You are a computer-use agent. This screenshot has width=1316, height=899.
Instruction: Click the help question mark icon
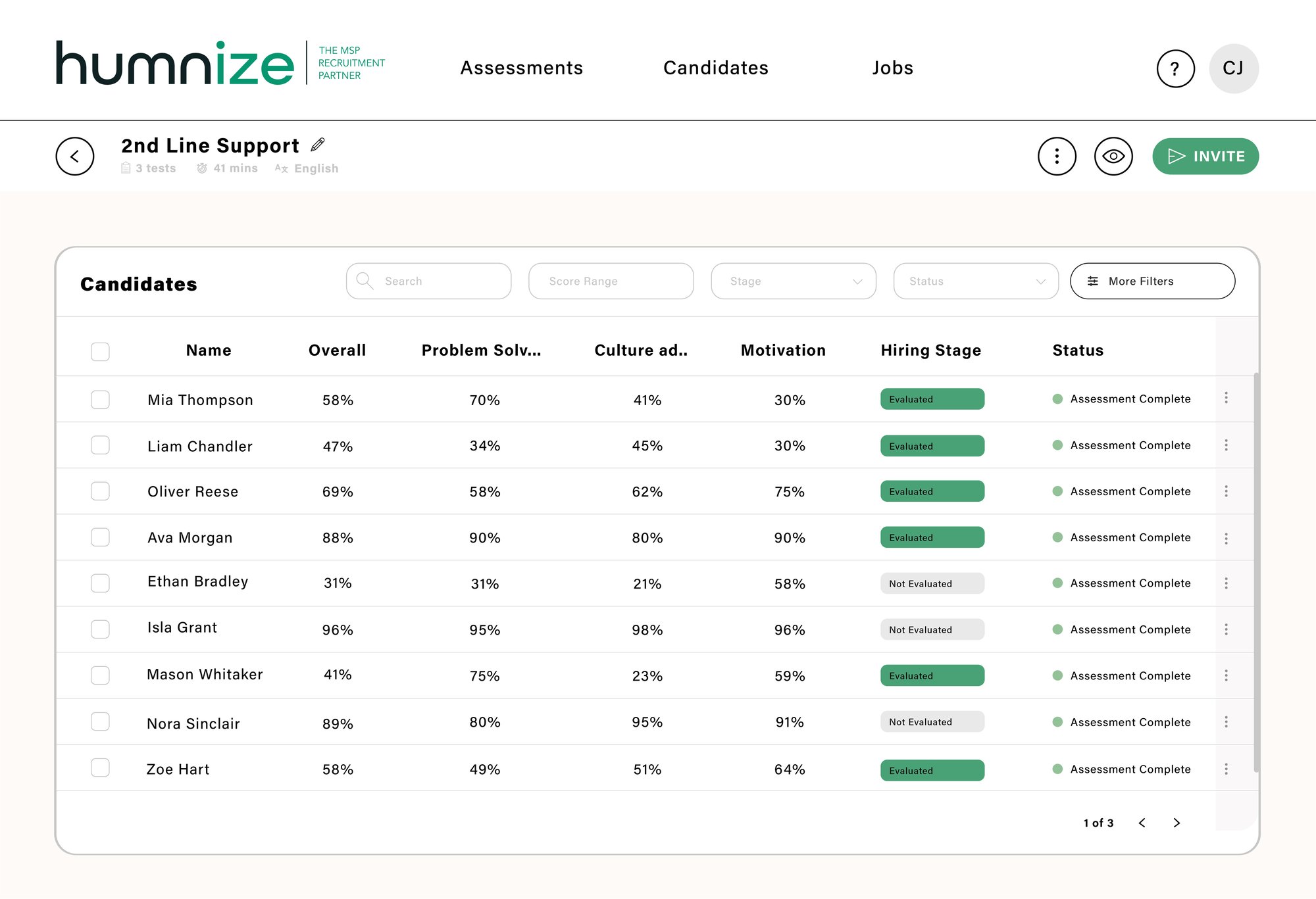[x=1173, y=68]
